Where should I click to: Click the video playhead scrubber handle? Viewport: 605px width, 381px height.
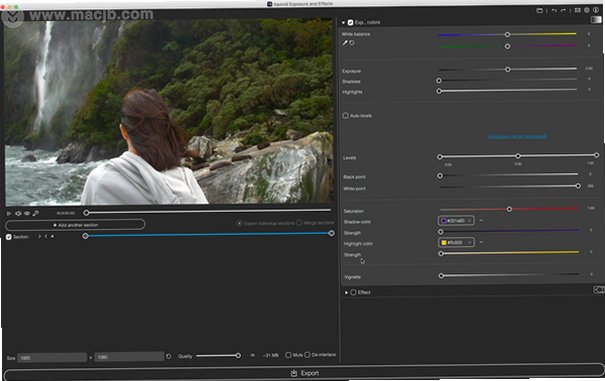click(x=86, y=213)
